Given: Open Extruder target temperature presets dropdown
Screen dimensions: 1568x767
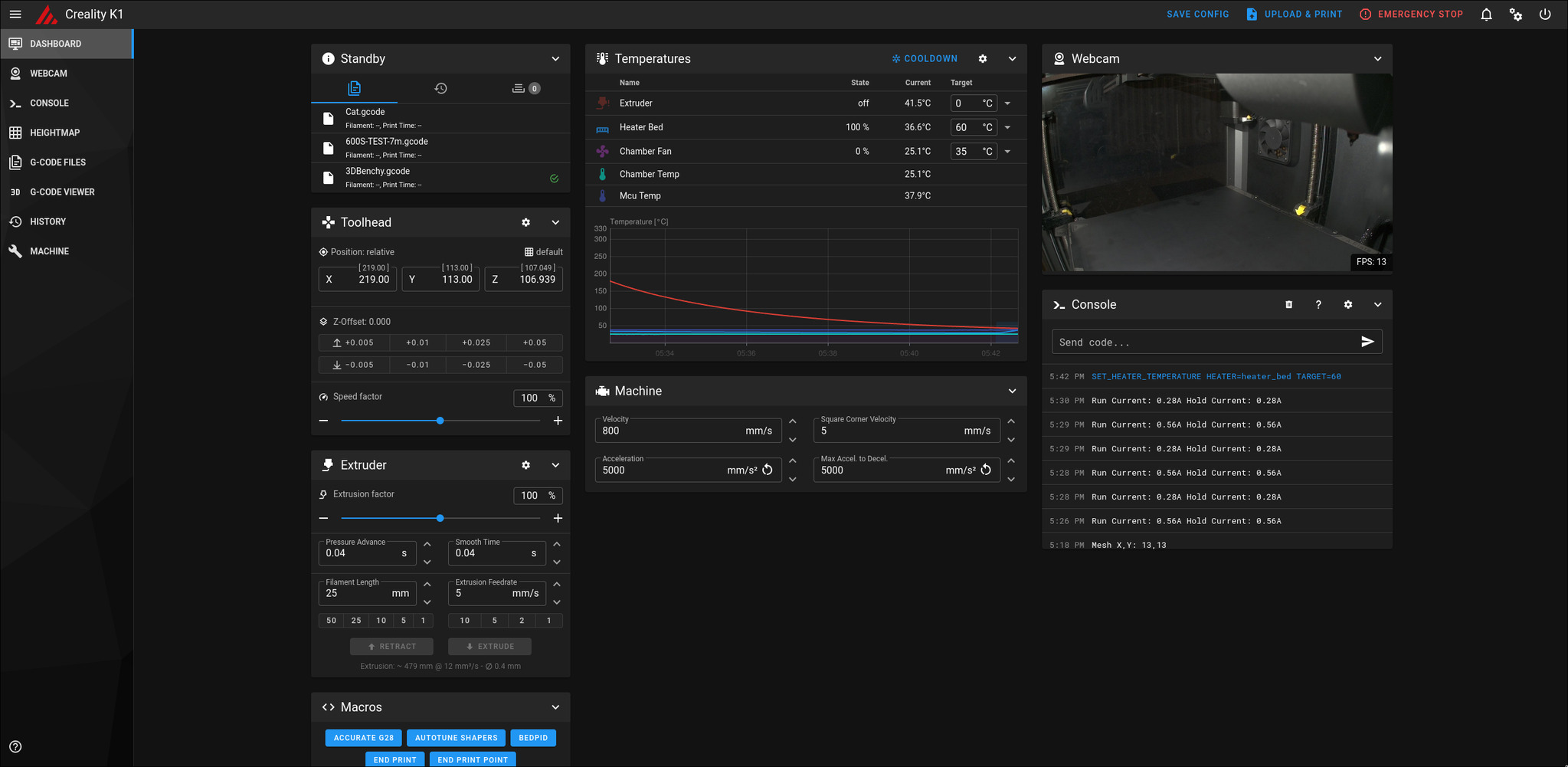Looking at the screenshot, I should pos(1007,103).
